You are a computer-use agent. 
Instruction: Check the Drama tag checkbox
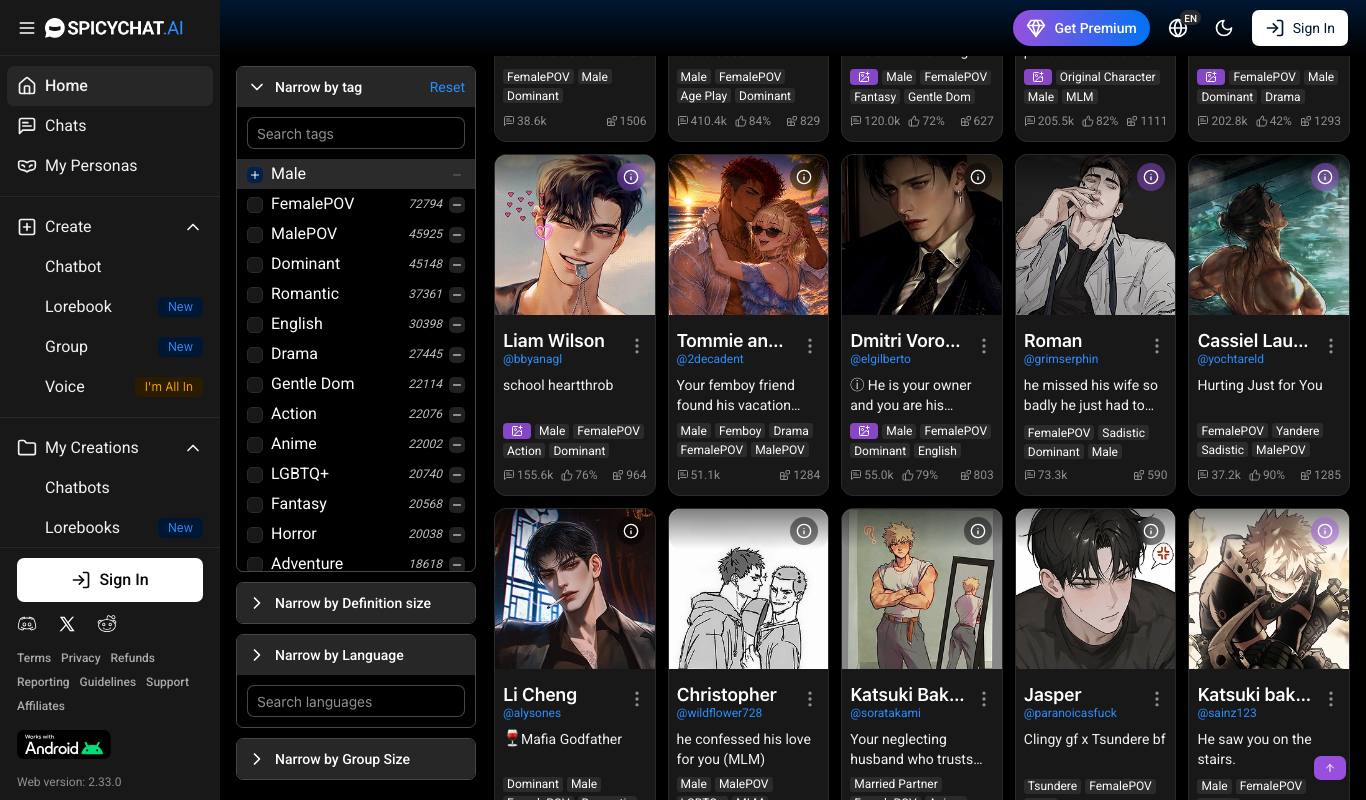255,354
